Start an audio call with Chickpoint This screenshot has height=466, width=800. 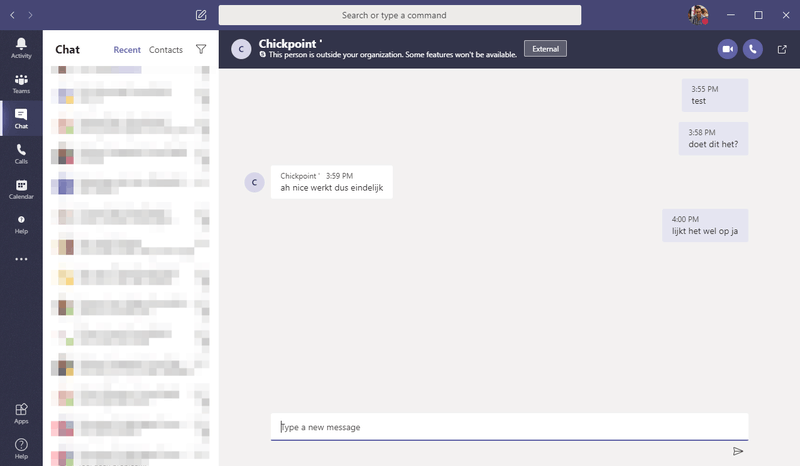pos(753,49)
